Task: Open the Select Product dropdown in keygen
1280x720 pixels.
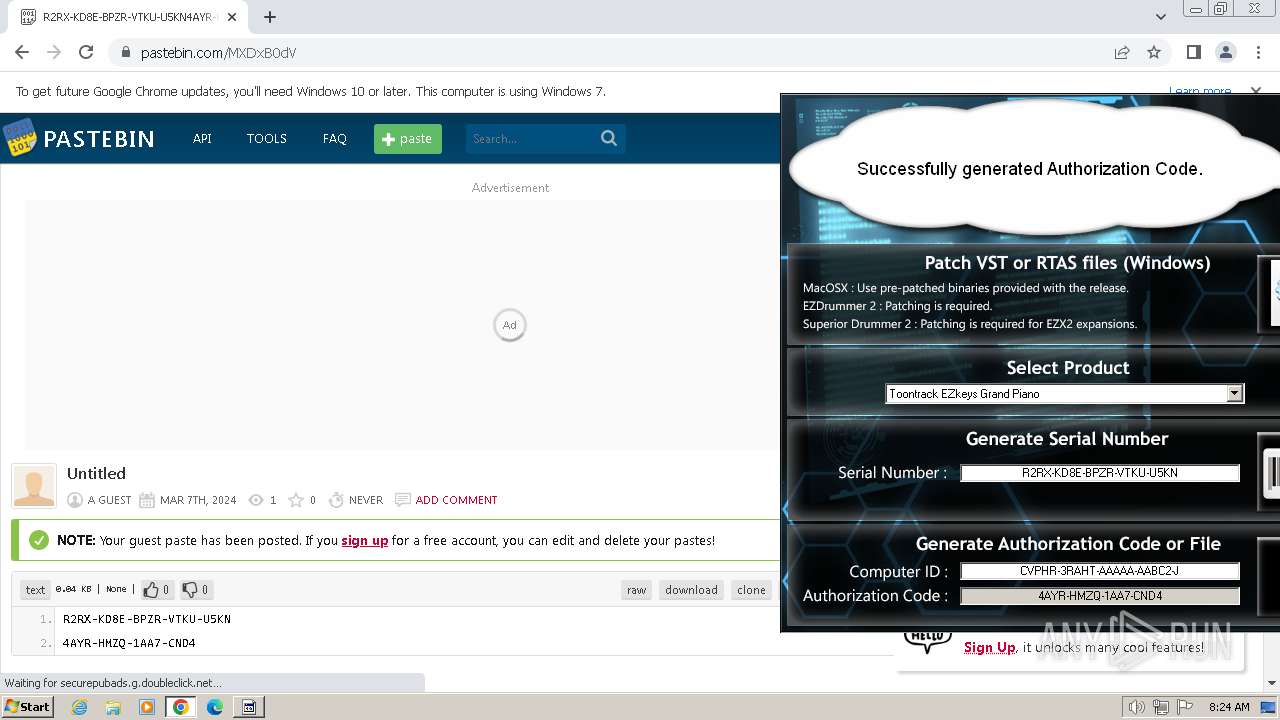Action: coord(1065,394)
